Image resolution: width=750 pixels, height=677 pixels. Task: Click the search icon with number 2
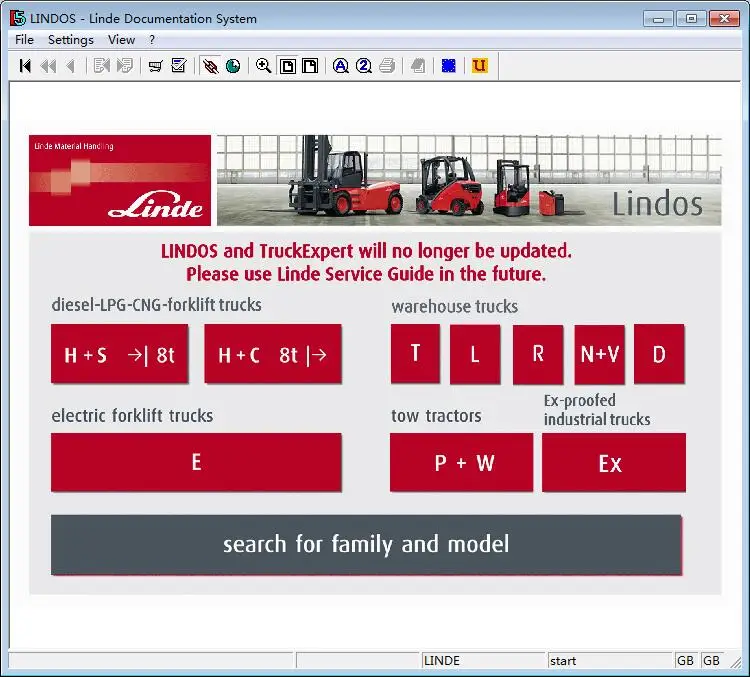364,66
